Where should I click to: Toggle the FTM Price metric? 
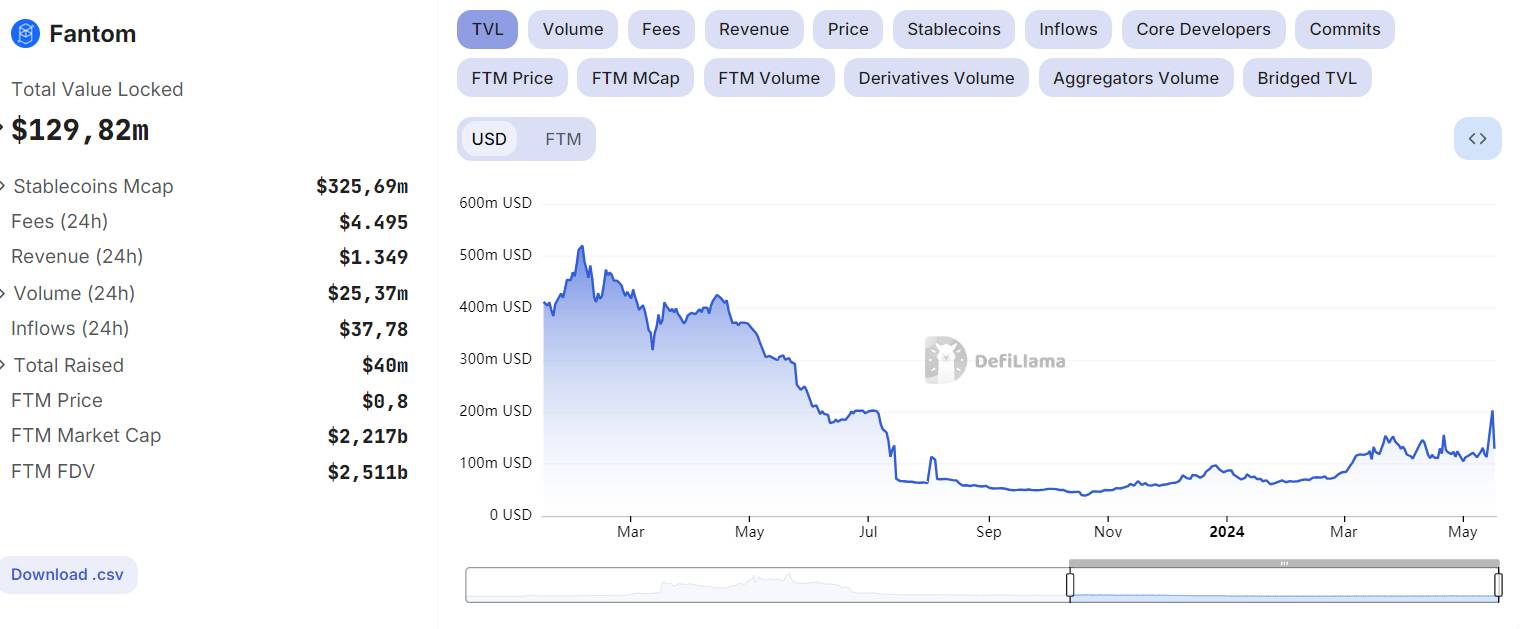click(512, 78)
